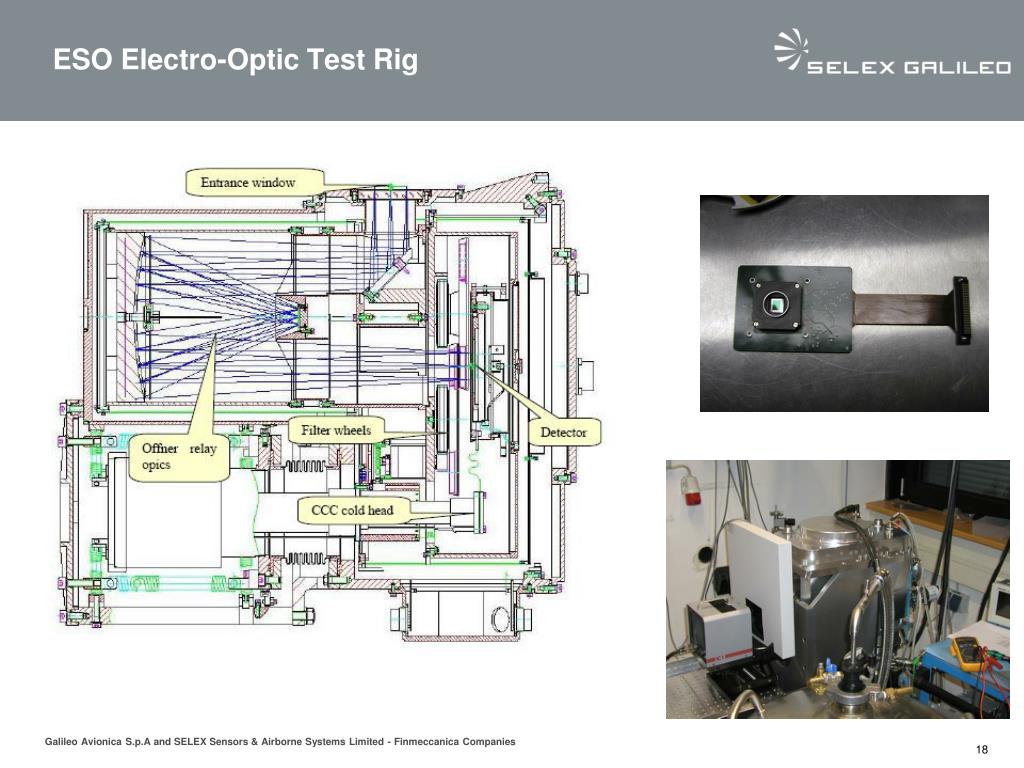The width and height of the screenshot is (1024, 768).
Task: Open the detector chip photo thumbnail
Action: [844, 303]
